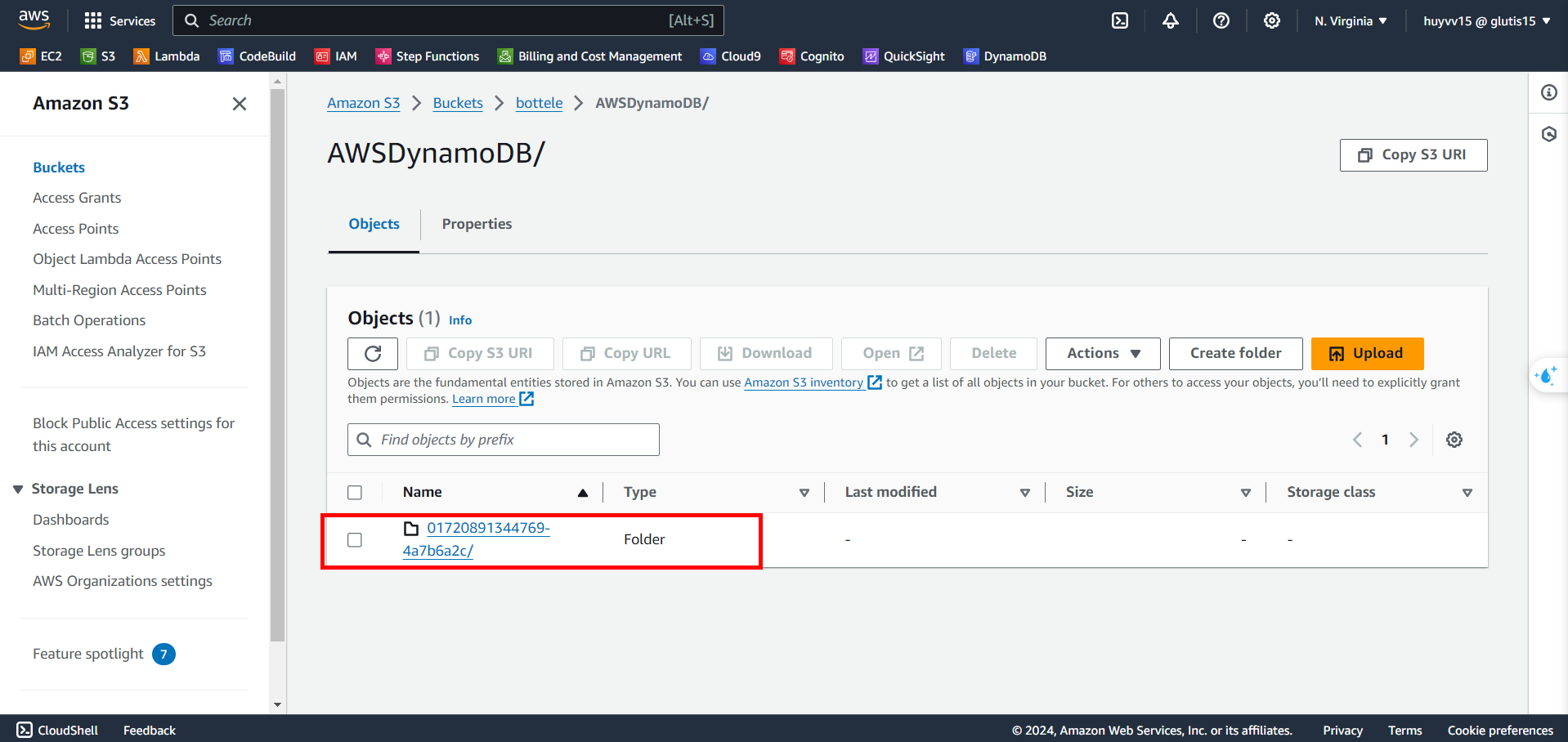Open Cookie preferences in footer
1568x742 pixels.
(x=1500, y=730)
